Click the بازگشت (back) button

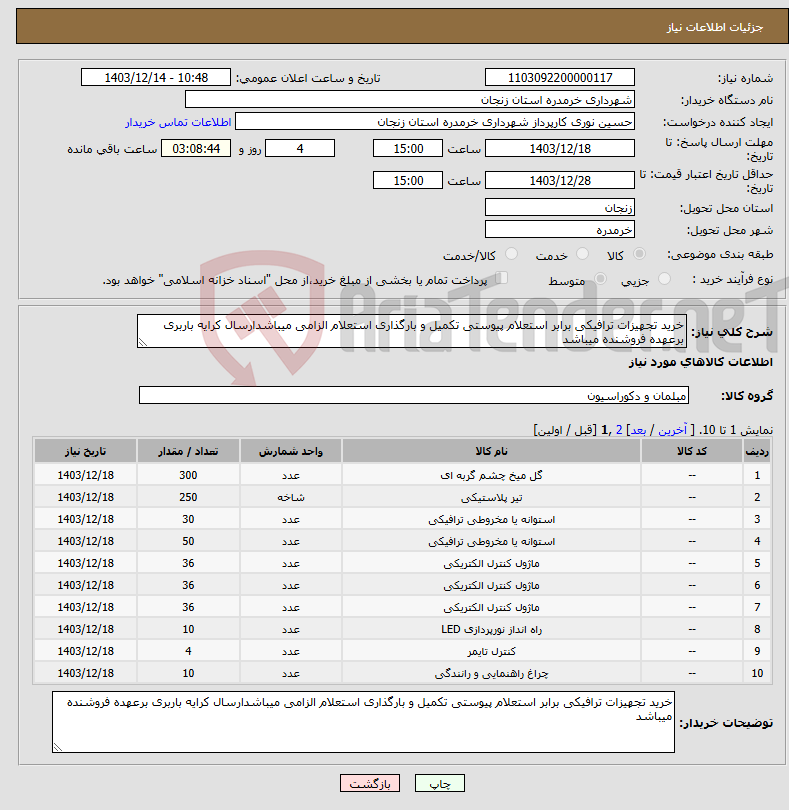[369, 783]
